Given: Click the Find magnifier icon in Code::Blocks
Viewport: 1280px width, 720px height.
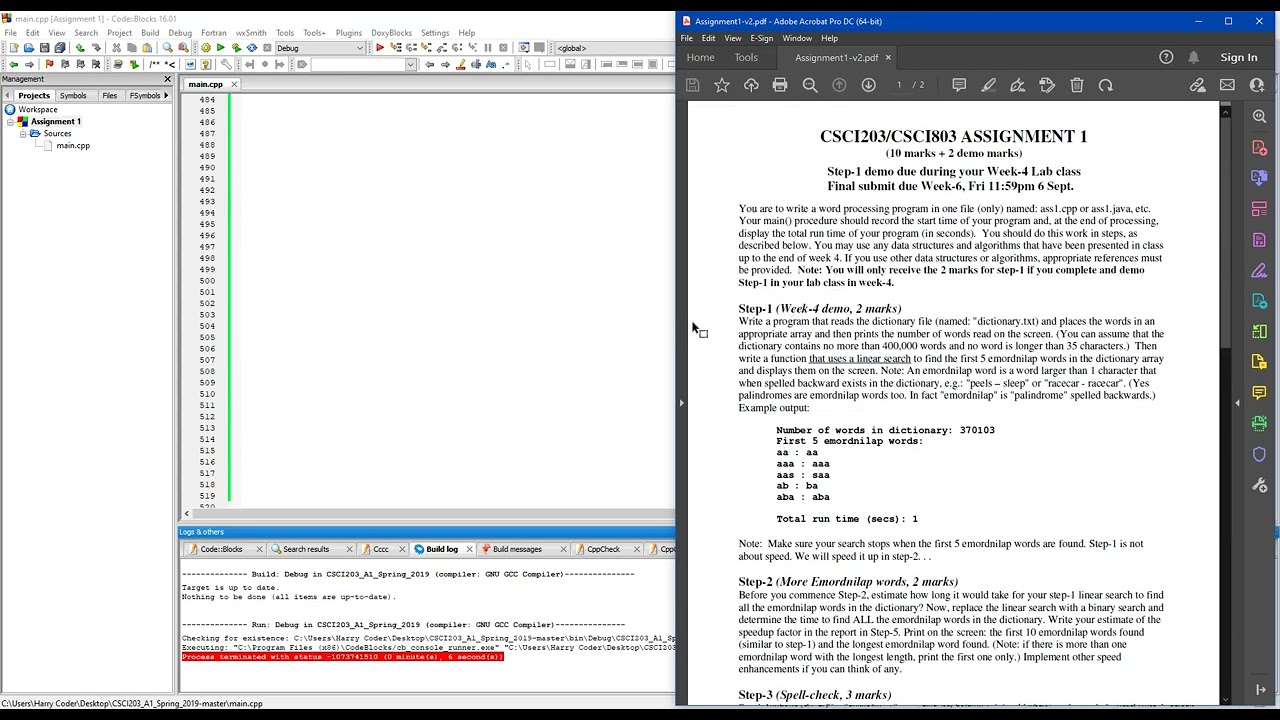Looking at the screenshot, I should click(167, 48).
